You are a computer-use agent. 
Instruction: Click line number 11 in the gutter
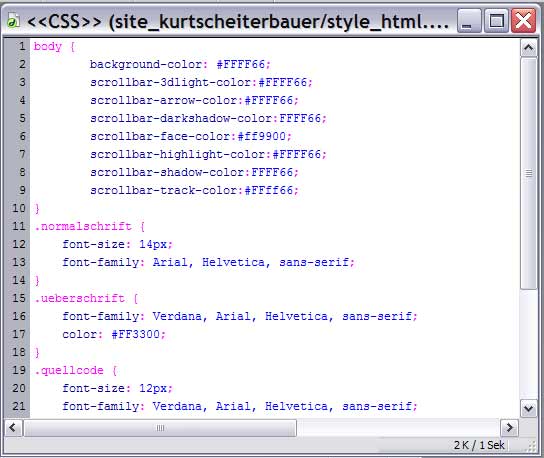pos(19,226)
